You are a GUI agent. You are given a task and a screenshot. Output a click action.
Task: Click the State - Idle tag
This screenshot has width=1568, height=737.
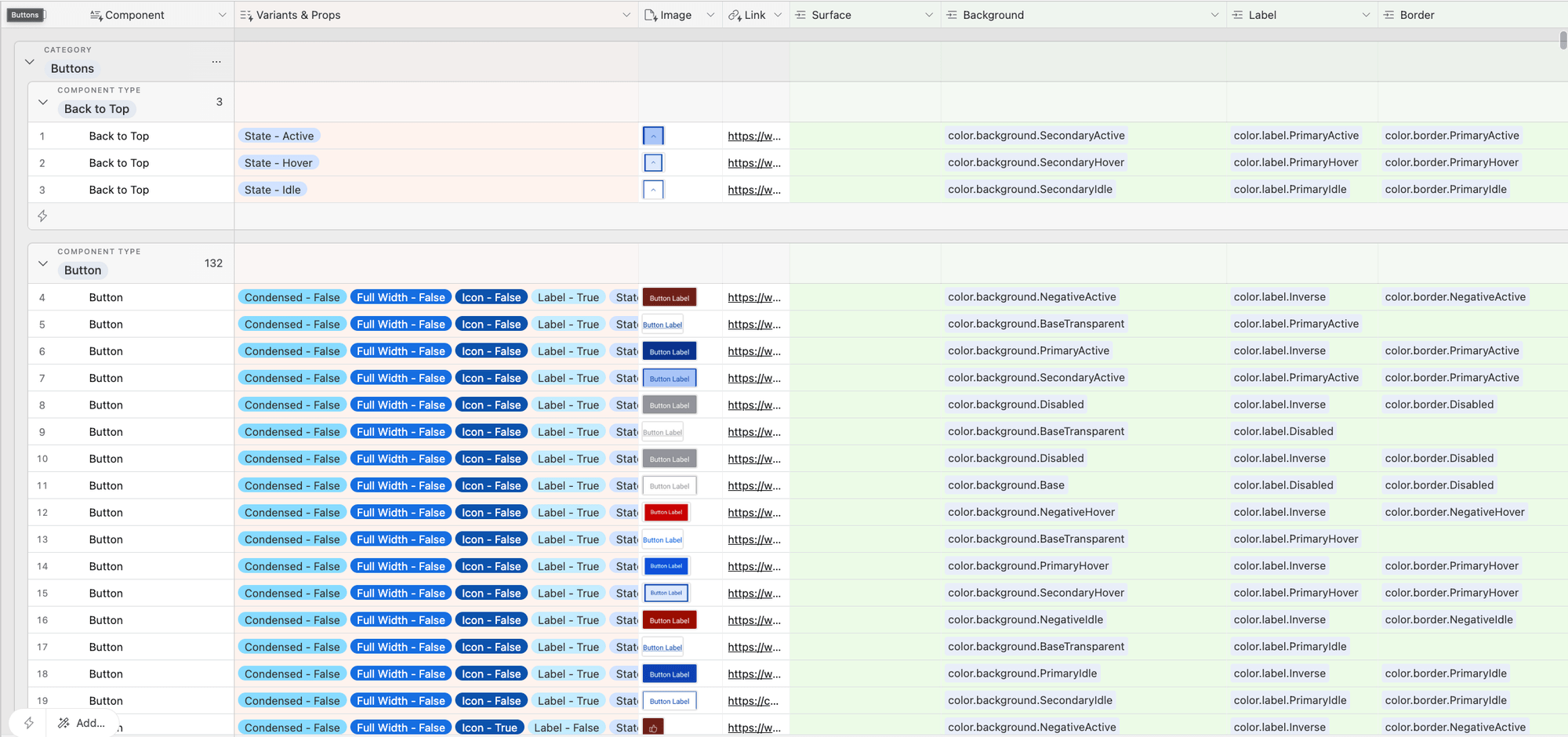coord(273,190)
